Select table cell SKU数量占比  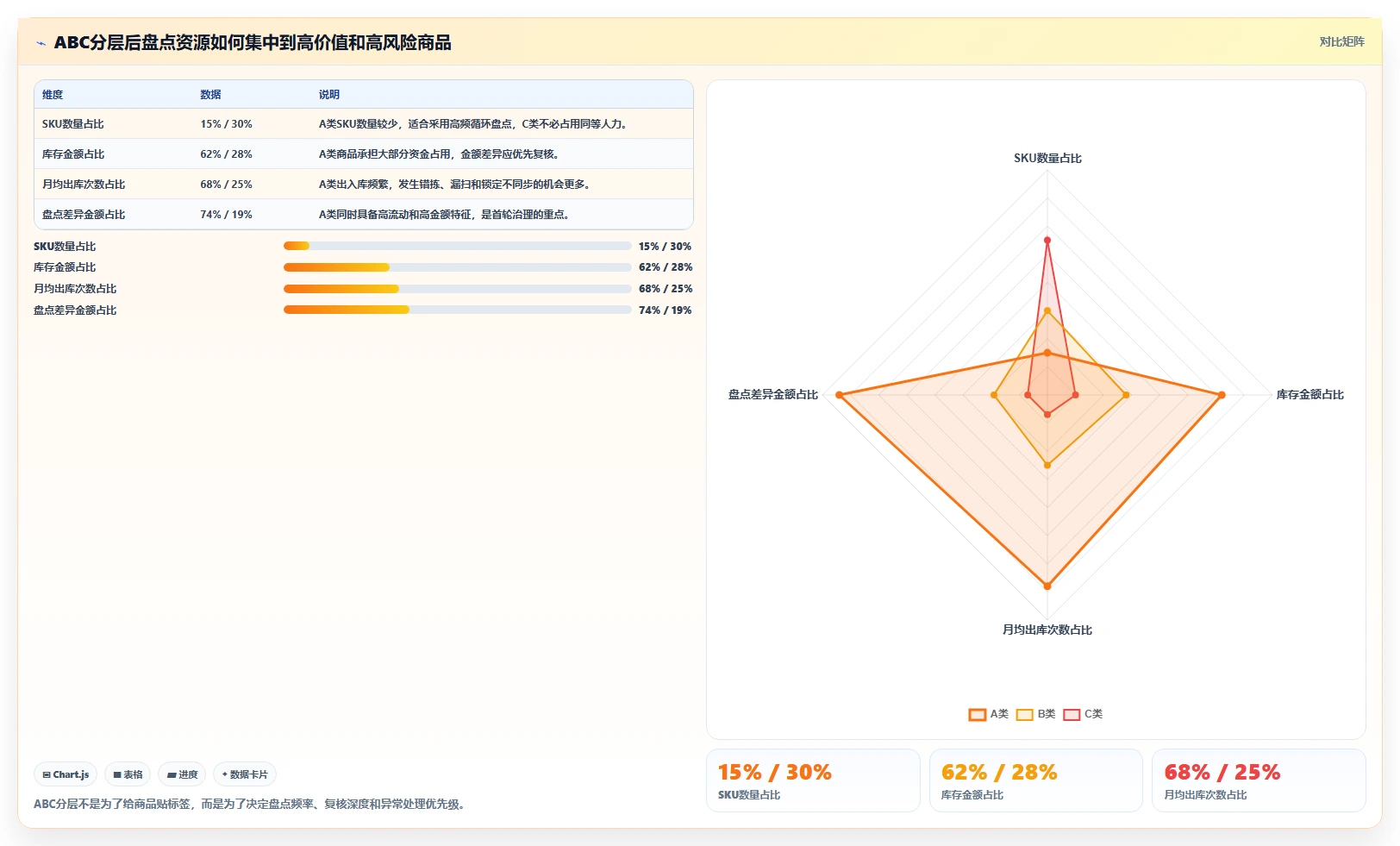coord(73,124)
